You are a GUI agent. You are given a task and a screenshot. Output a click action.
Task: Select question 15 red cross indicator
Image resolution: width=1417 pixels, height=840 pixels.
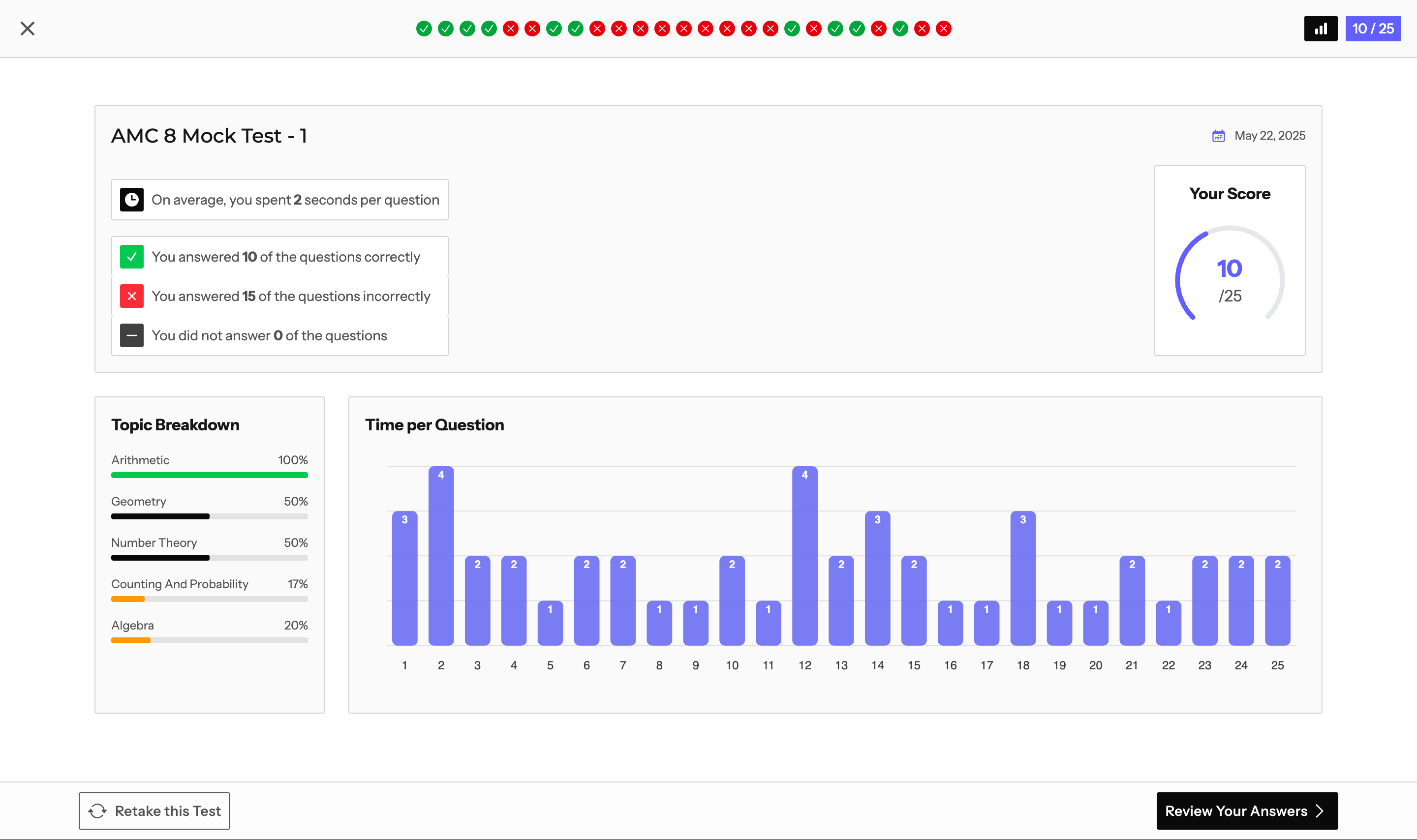click(727, 29)
